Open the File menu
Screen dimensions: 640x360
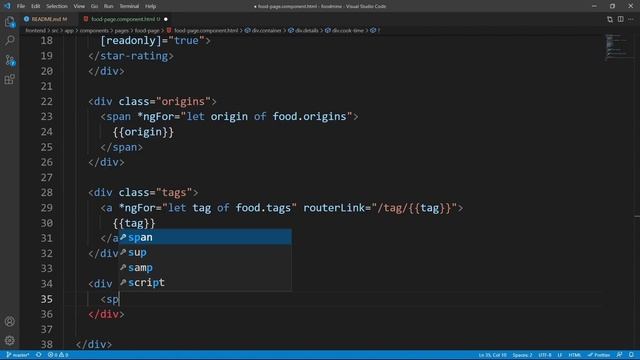[21, 6]
